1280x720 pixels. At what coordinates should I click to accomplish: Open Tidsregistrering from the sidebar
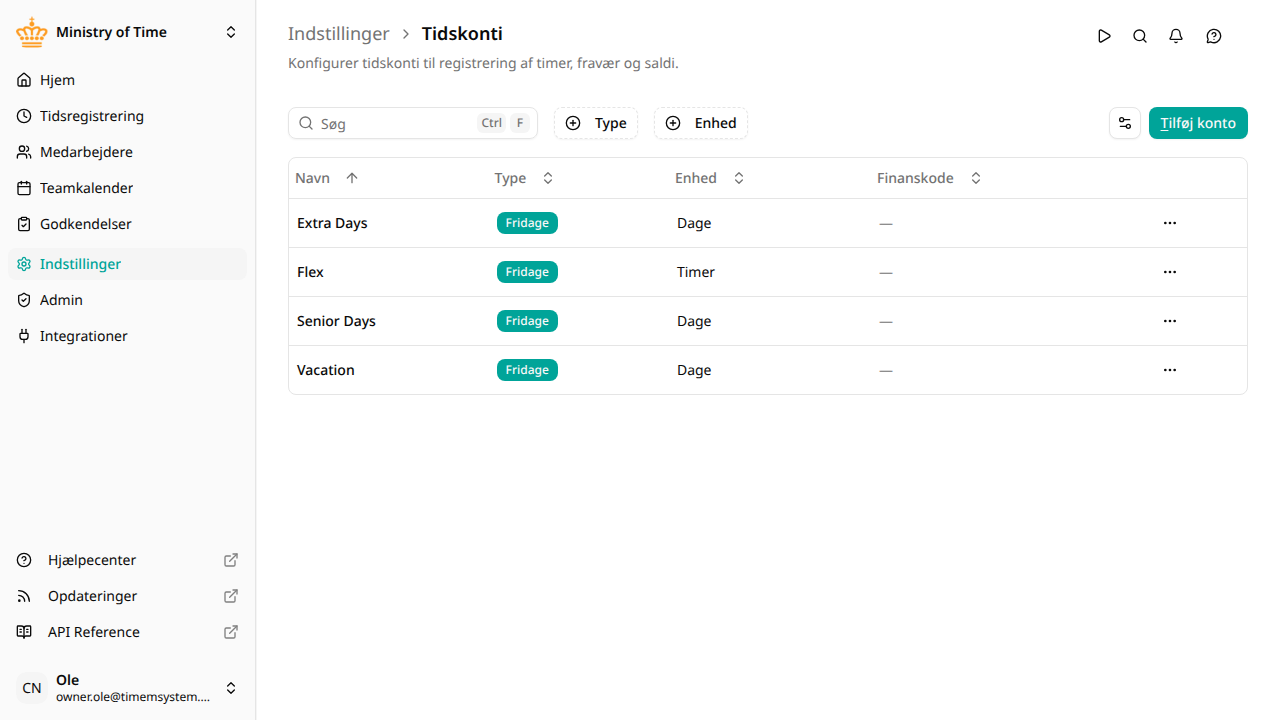(x=127, y=116)
